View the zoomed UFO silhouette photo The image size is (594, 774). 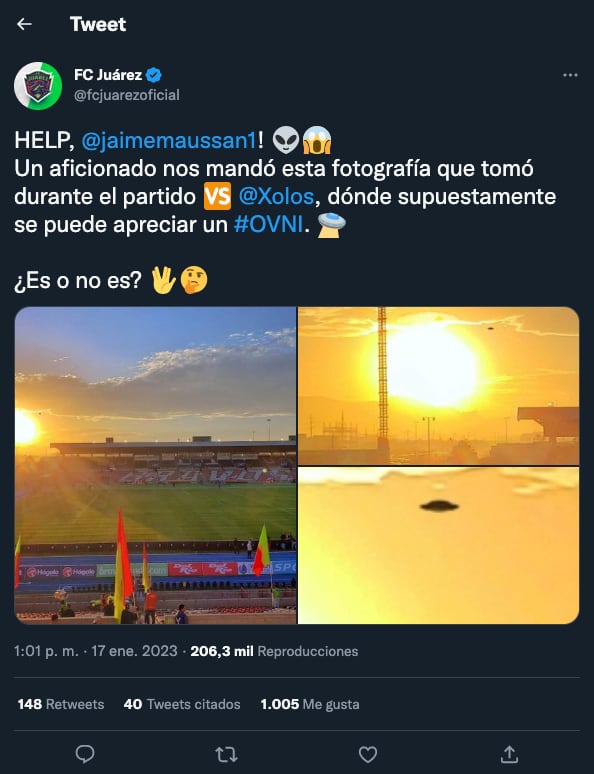pyautogui.click(x=438, y=545)
